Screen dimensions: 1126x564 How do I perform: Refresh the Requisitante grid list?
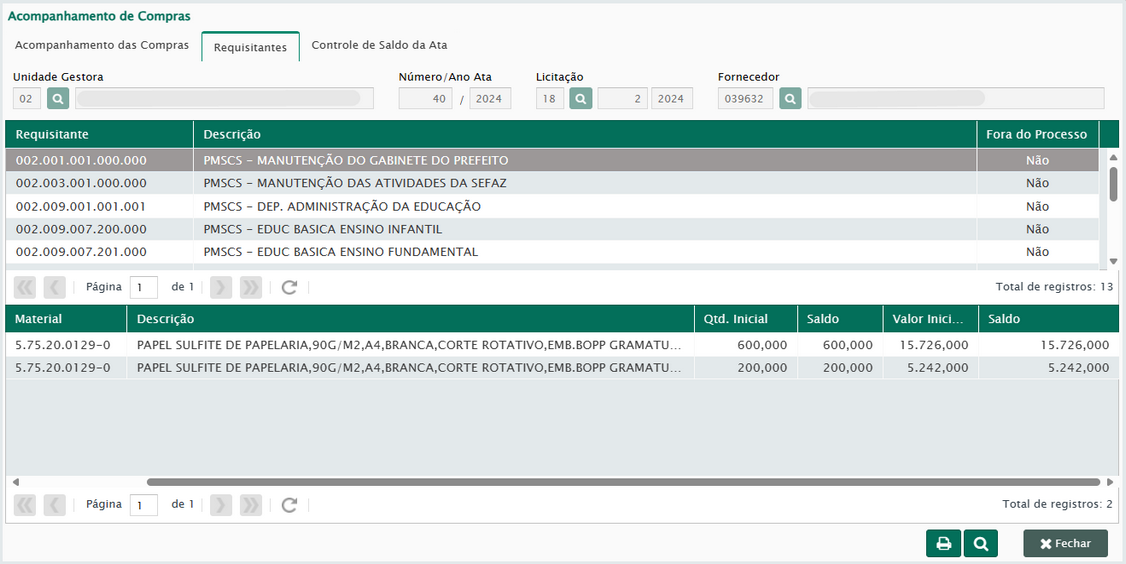(289, 287)
